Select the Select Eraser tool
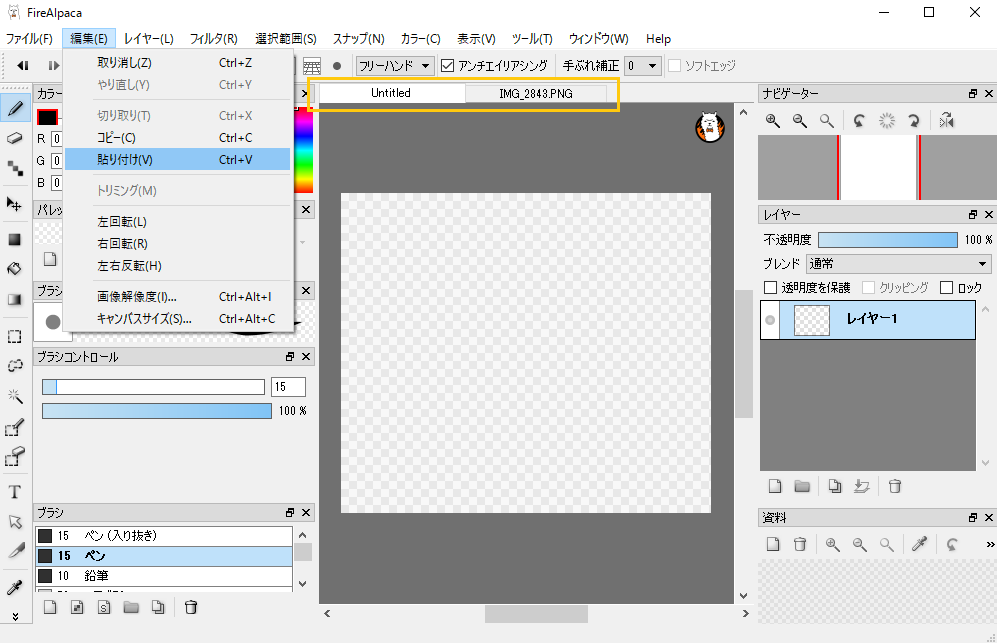Image resolution: width=997 pixels, height=643 pixels. point(15,456)
